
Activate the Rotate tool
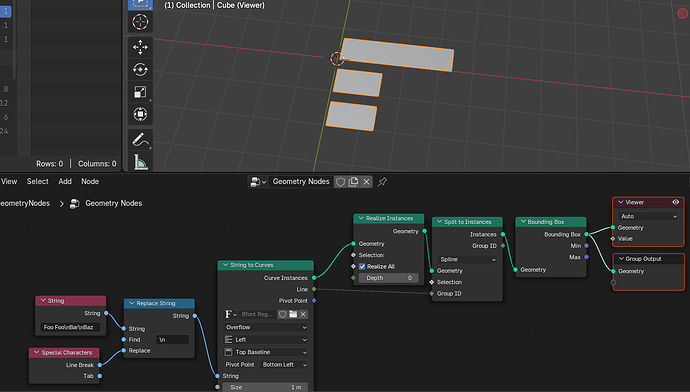[140, 70]
